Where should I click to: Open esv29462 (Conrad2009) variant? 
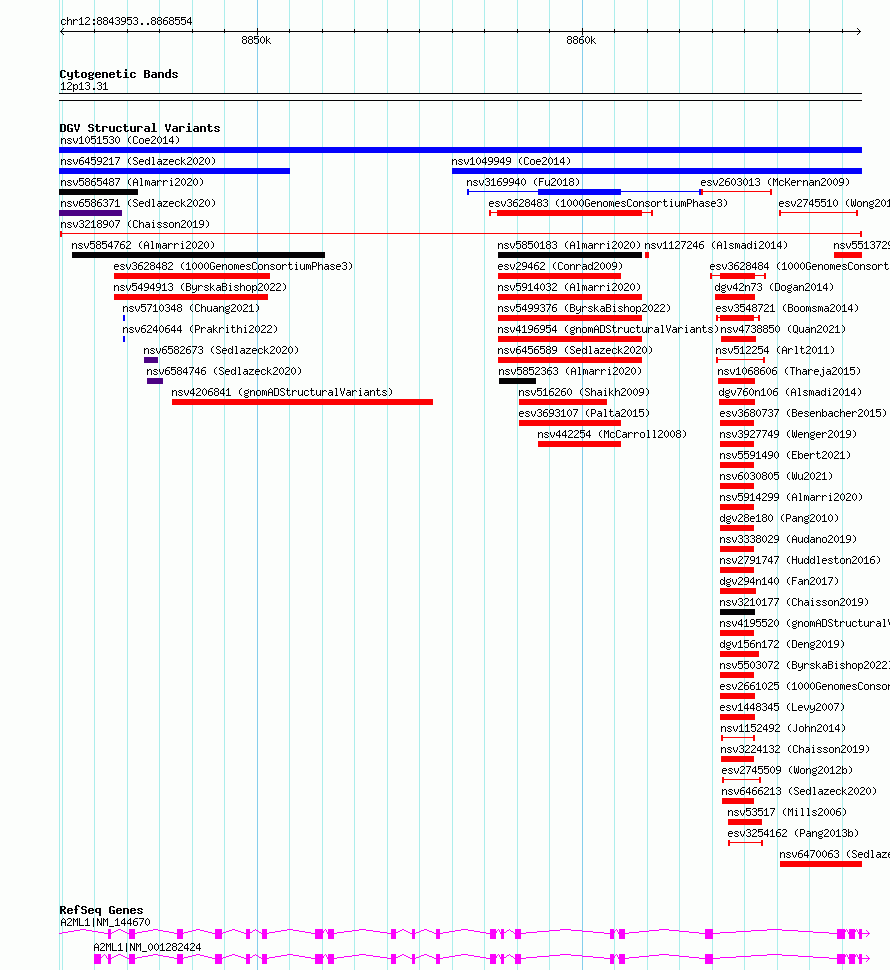[x=560, y=267]
